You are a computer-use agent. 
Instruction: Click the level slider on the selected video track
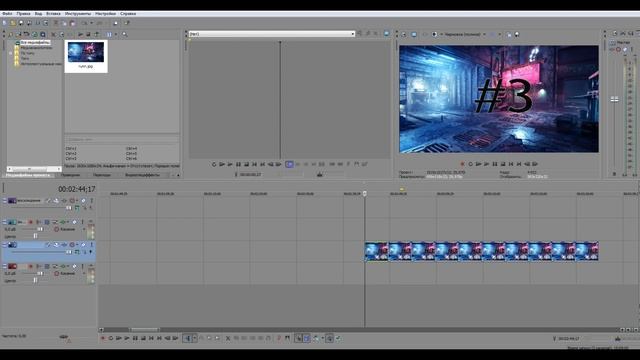(x=69, y=252)
